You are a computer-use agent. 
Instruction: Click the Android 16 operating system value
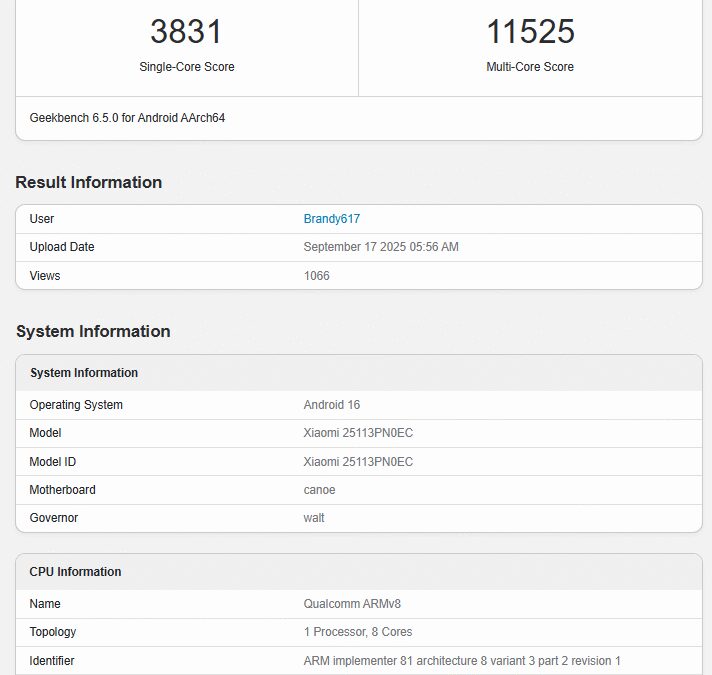pyautogui.click(x=331, y=405)
